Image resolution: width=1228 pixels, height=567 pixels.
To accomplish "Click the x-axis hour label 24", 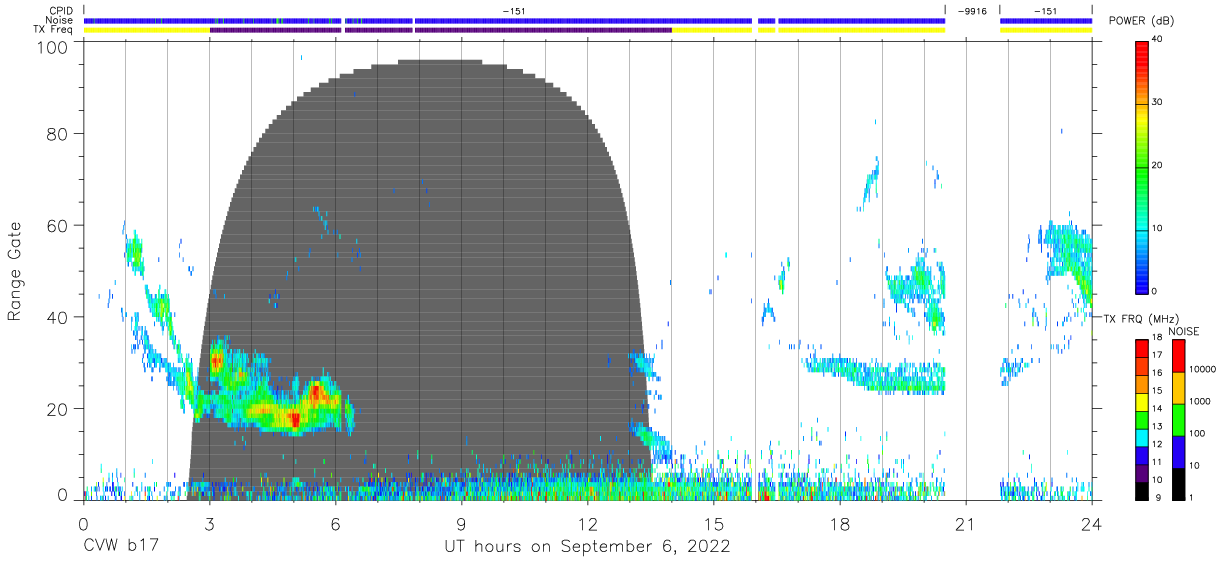I will point(1092,524).
